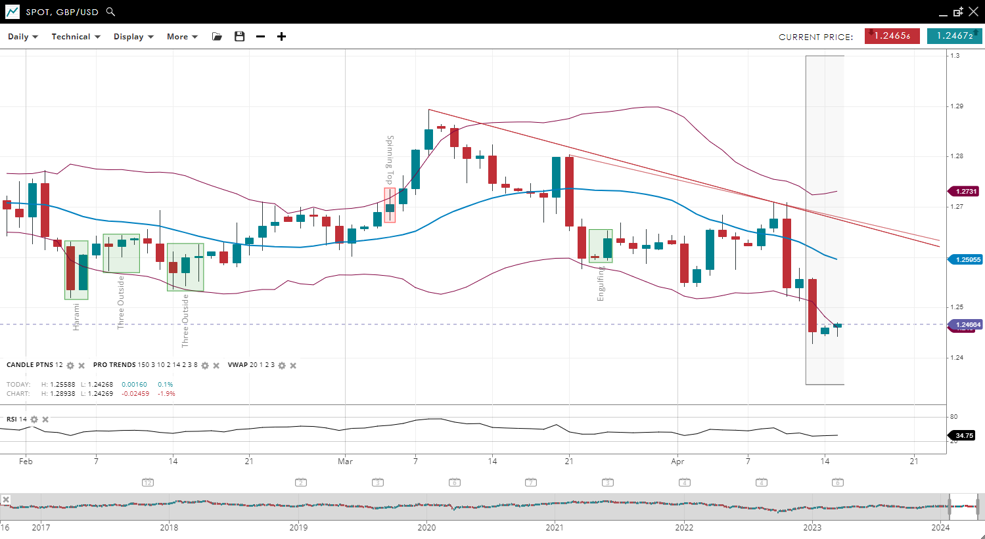Click the range selector handle on the overview timeline
The width and height of the screenshot is (985, 539).
pos(964,507)
